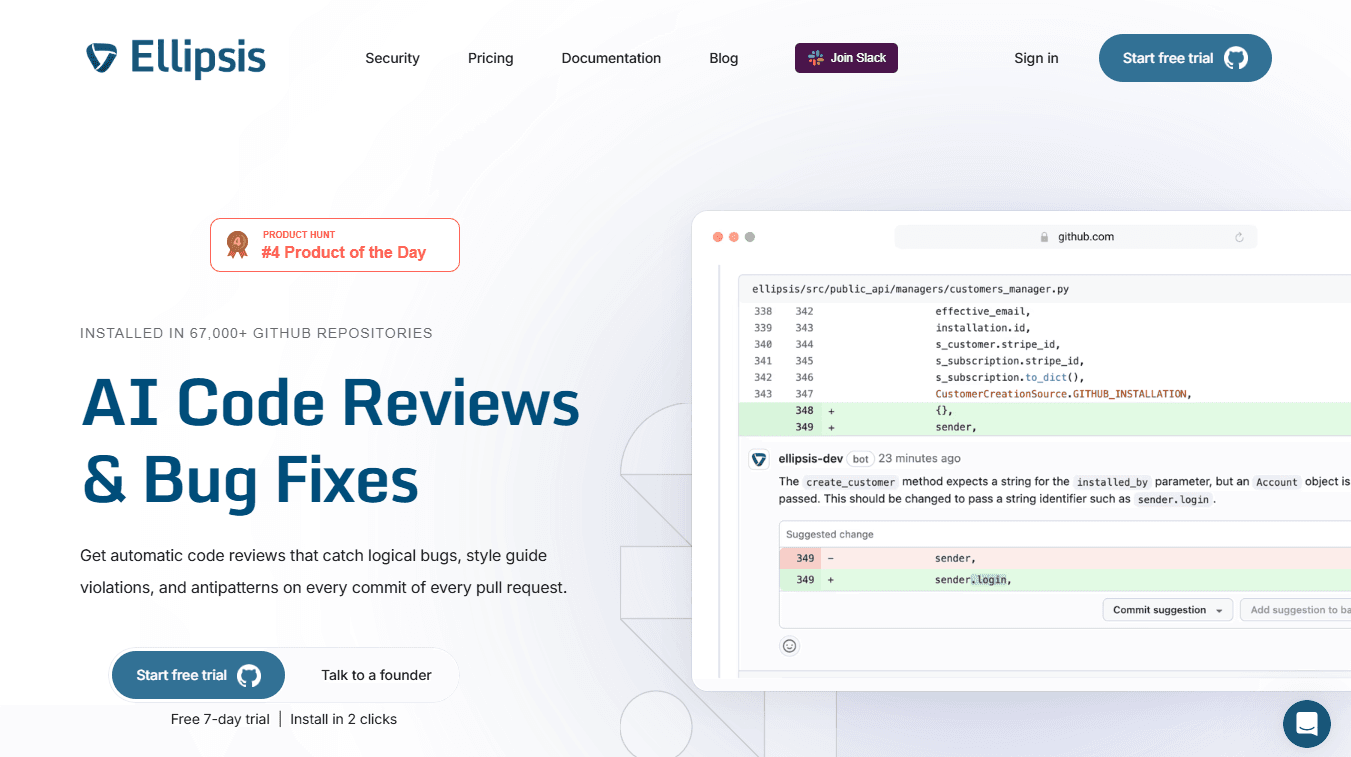The height and width of the screenshot is (757, 1351).
Task: Click the Add suggestion to batch button
Action: (1296, 610)
